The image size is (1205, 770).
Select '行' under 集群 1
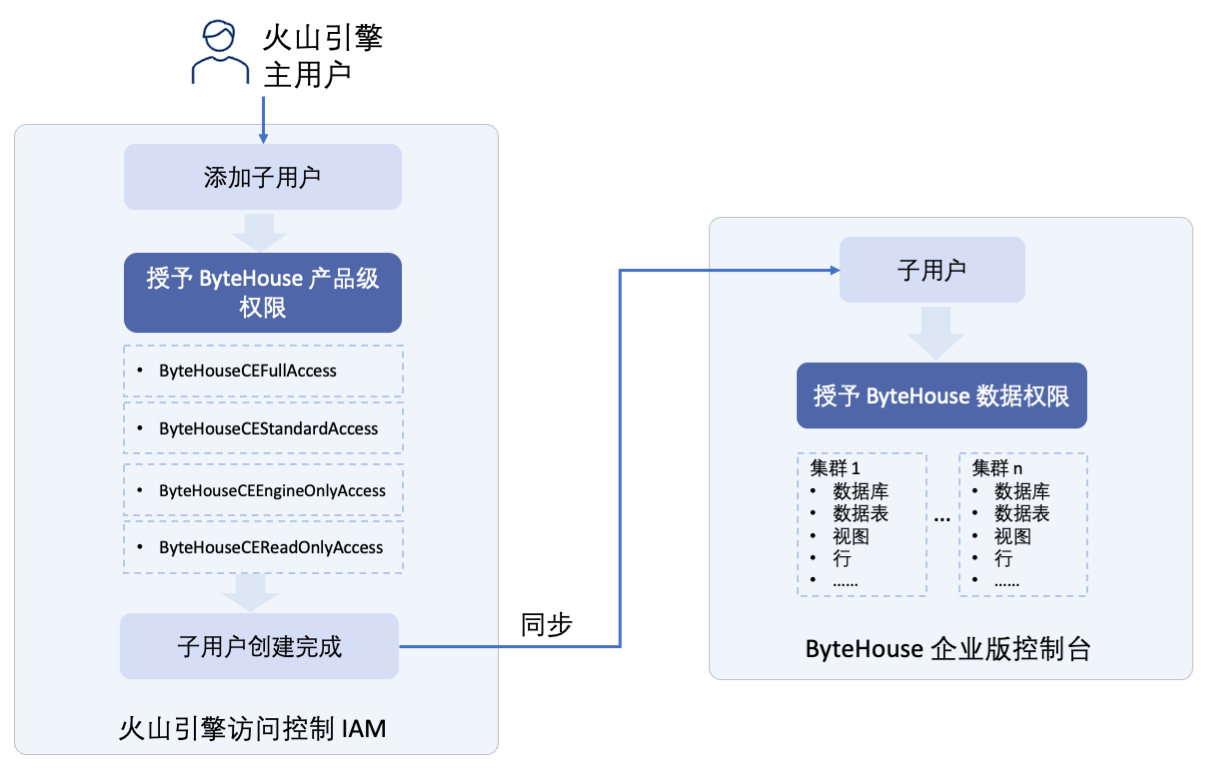point(842,558)
